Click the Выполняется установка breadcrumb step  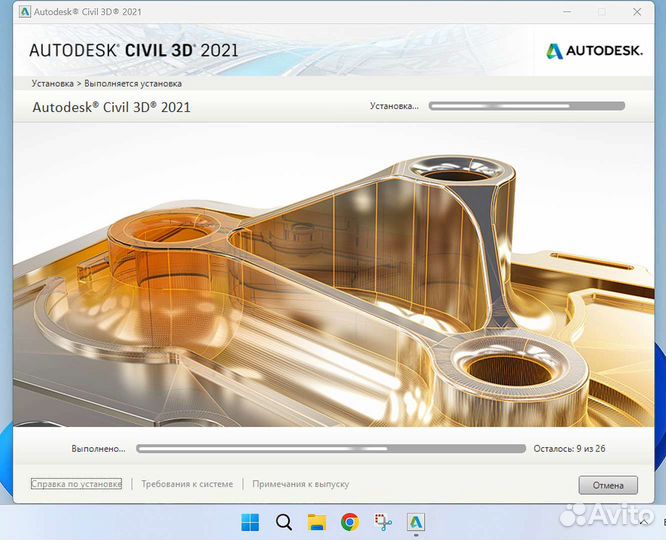coord(133,84)
